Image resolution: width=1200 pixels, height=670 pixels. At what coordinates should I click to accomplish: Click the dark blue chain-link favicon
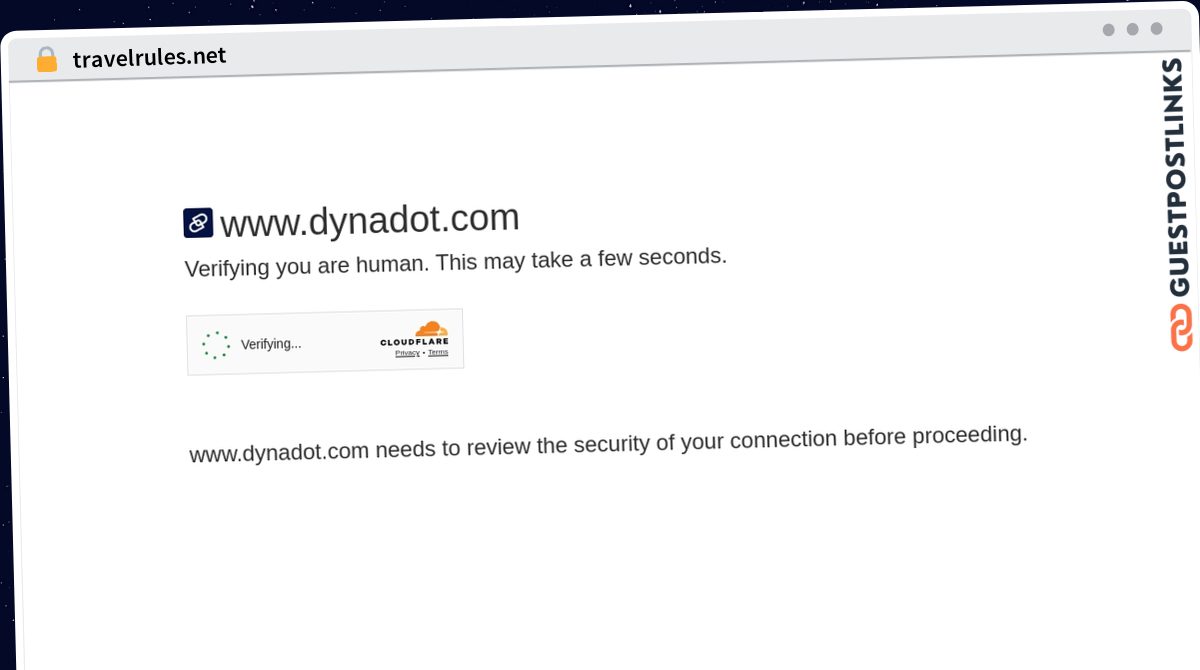click(198, 223)
